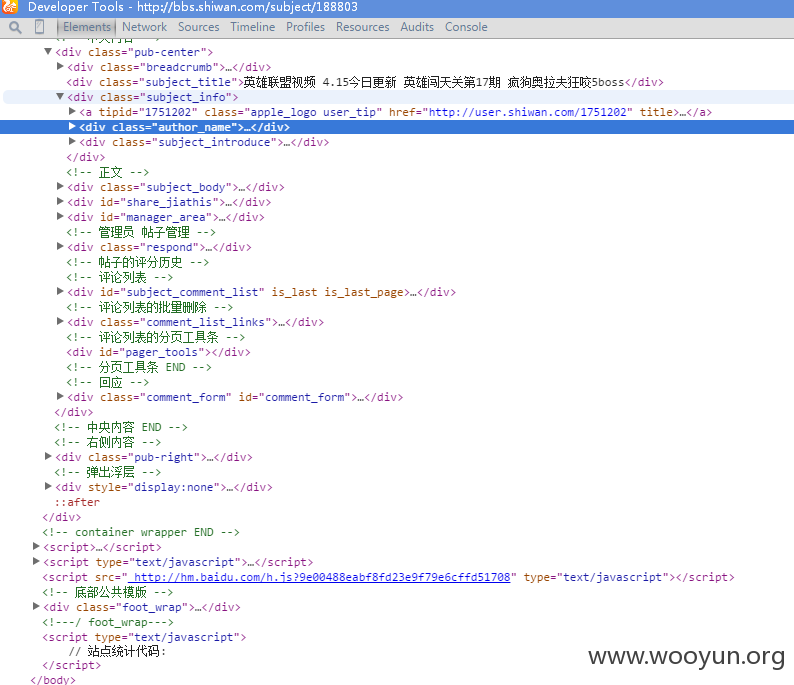Toggle the device mode phone icon

39,27
